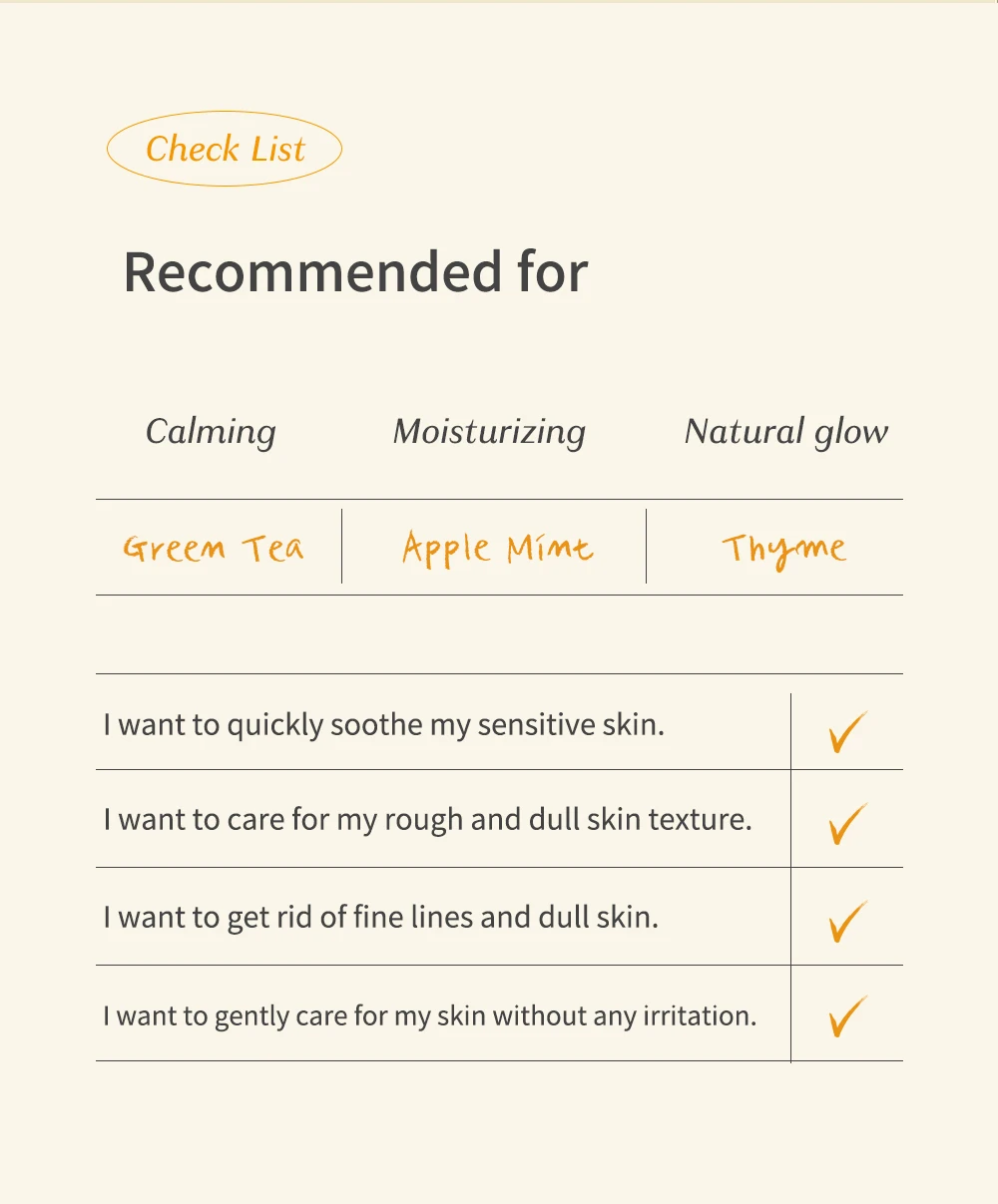Click divider between Green Tea and Apple Mint

(341, 546)
